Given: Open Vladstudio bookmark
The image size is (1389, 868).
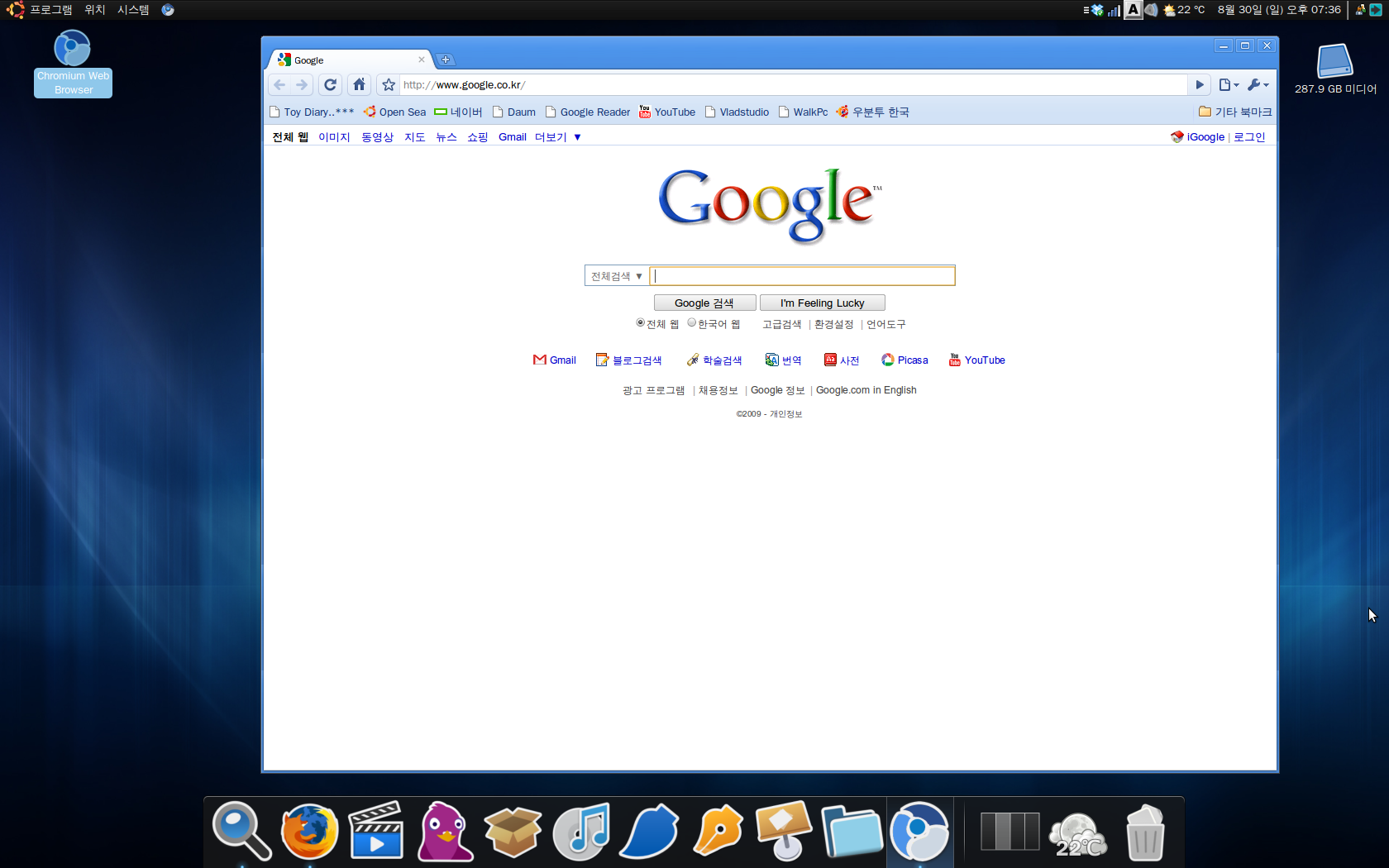Looking at the screenshot, I should pos(737,112).
